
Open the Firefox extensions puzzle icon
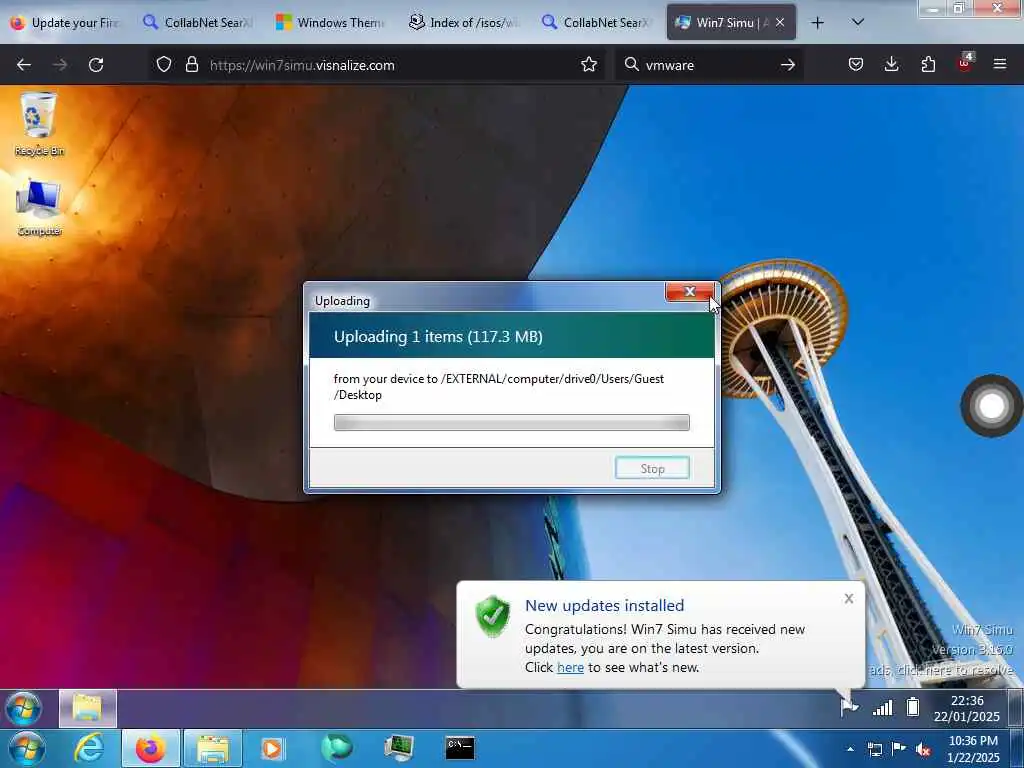(928, 64)
